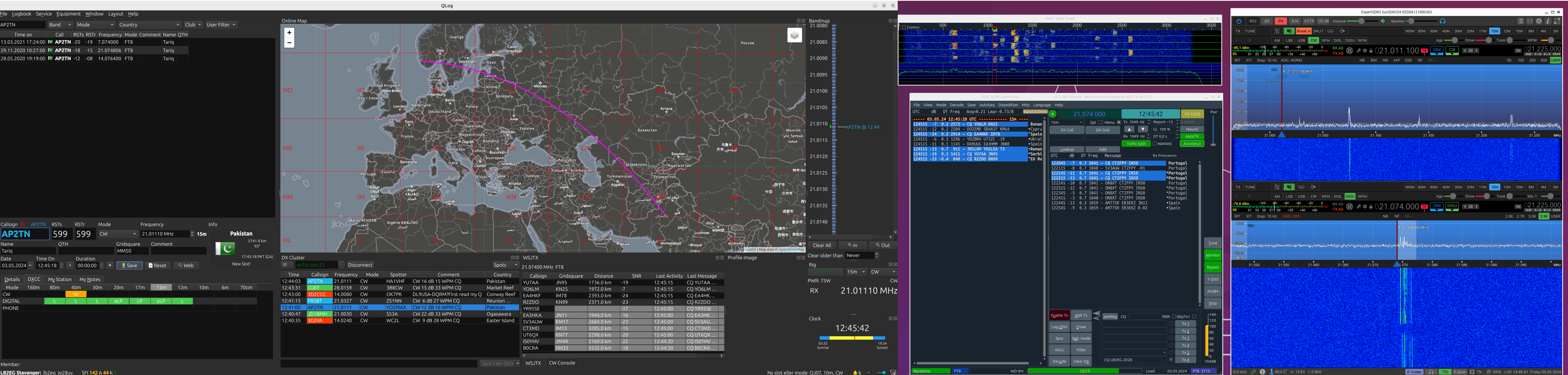Click the ExpertSDR3 monitor headphones icon

click(1442, 21)
